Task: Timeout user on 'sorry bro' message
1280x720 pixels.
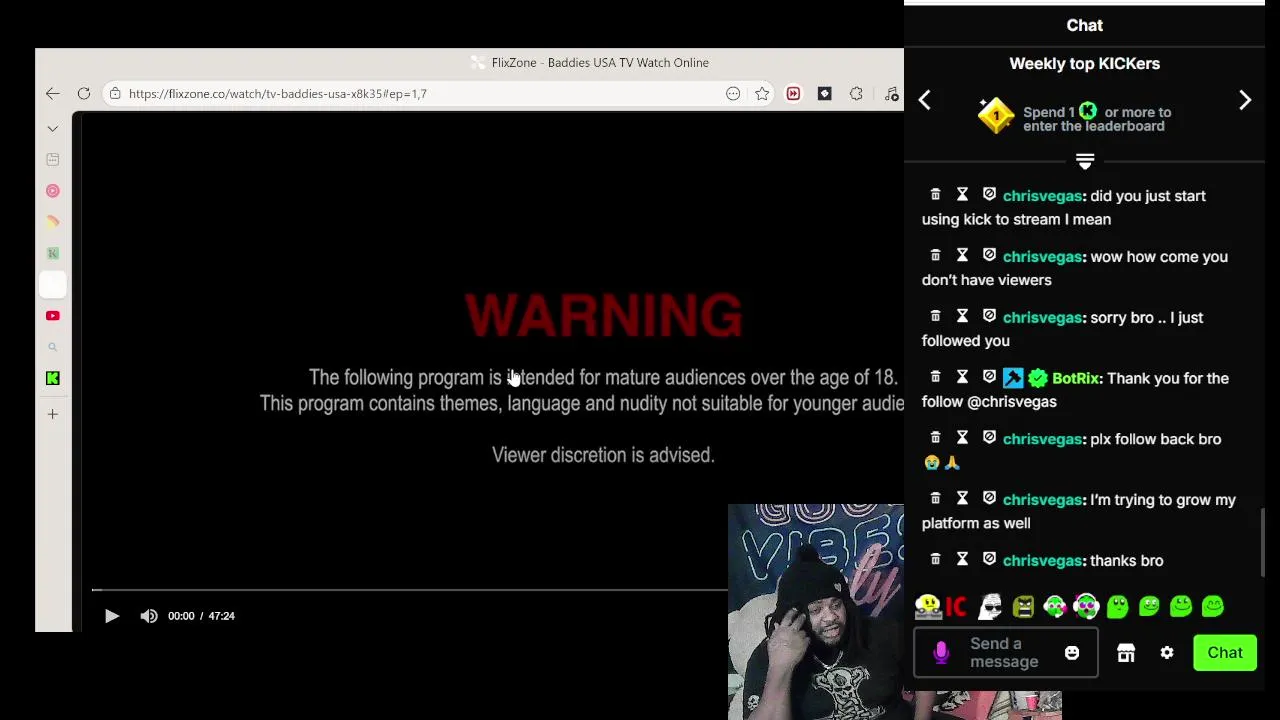Action: tap(962, 317)
